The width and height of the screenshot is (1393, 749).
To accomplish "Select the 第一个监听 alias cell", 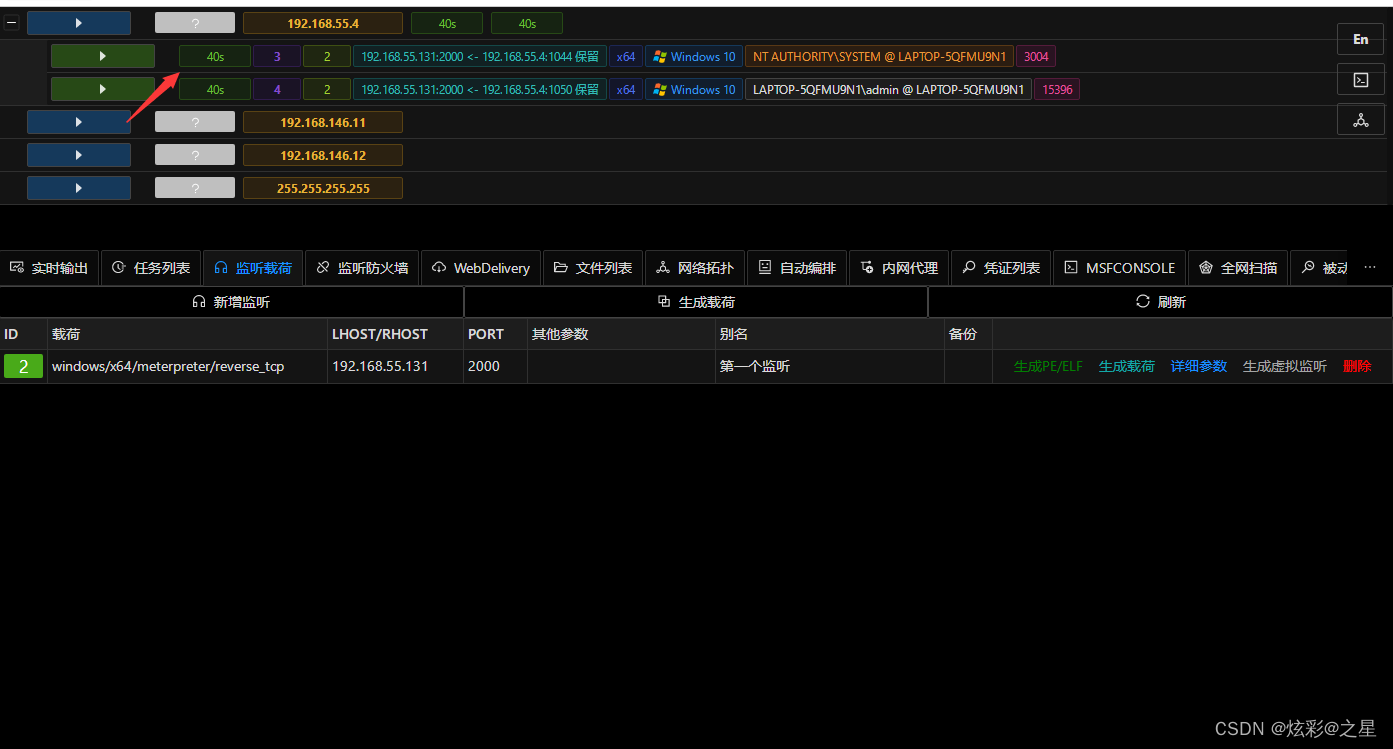I will (x=829, y=367).
